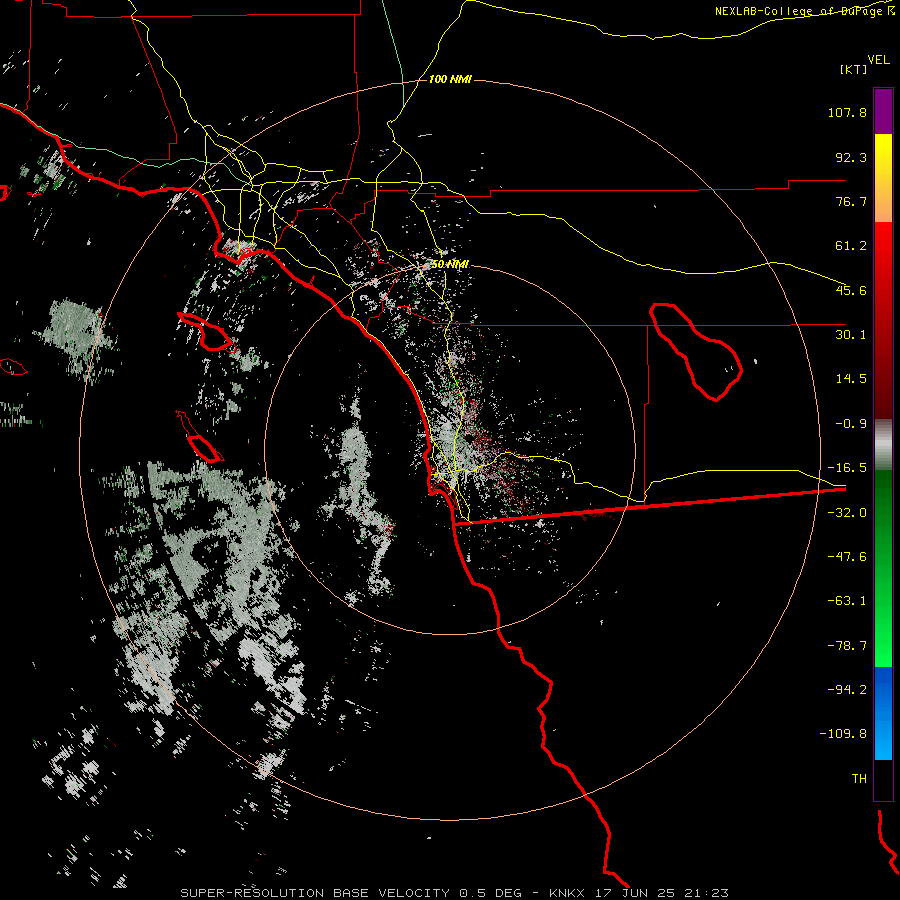Click the 107.8 legend value

847,112
